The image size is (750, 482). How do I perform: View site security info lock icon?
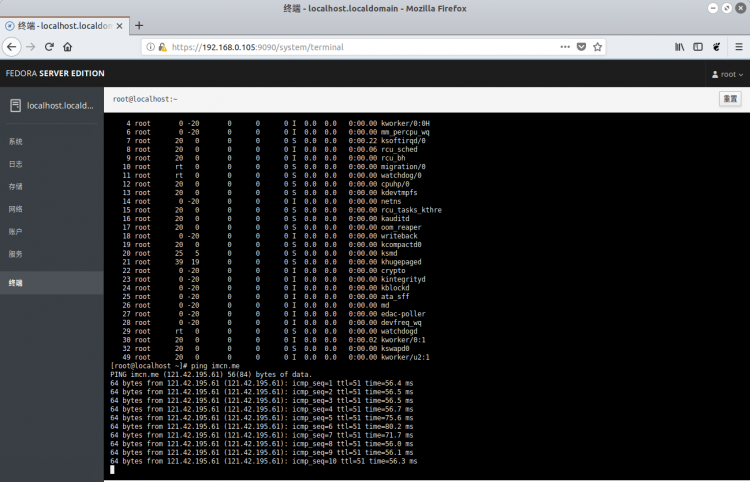point(163,47)
